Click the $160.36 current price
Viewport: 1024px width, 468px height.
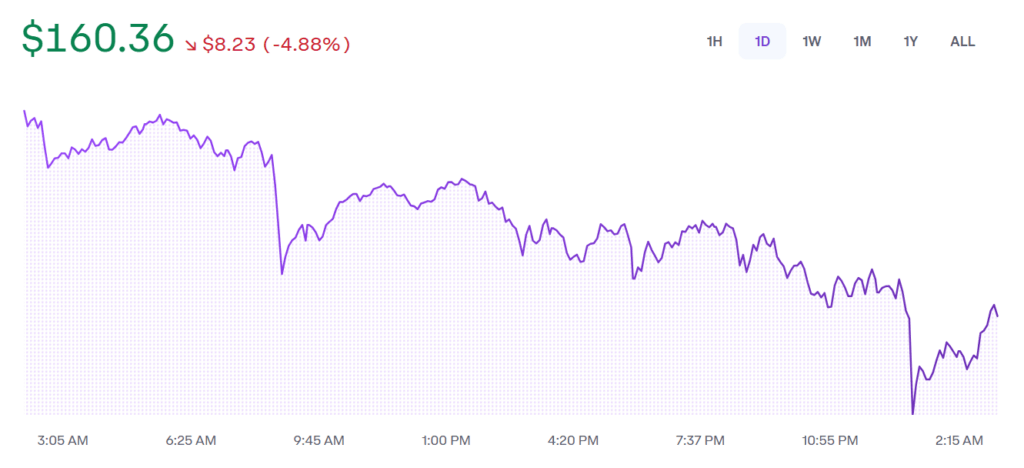tap(97, 41)
